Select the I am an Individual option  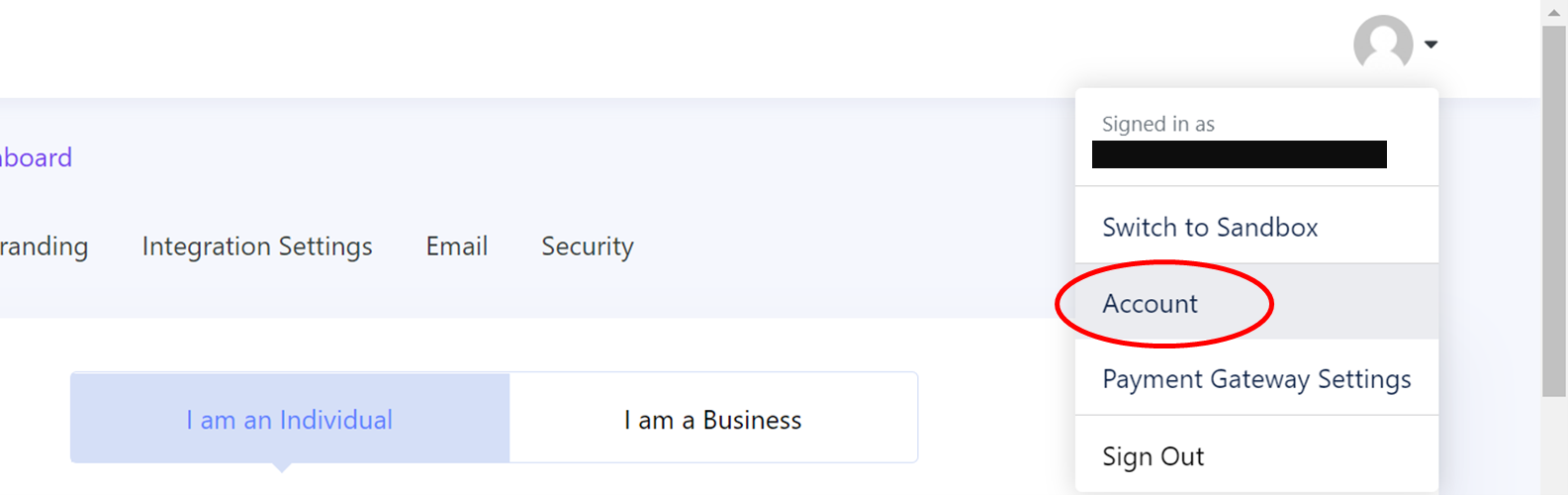(290, 418)
